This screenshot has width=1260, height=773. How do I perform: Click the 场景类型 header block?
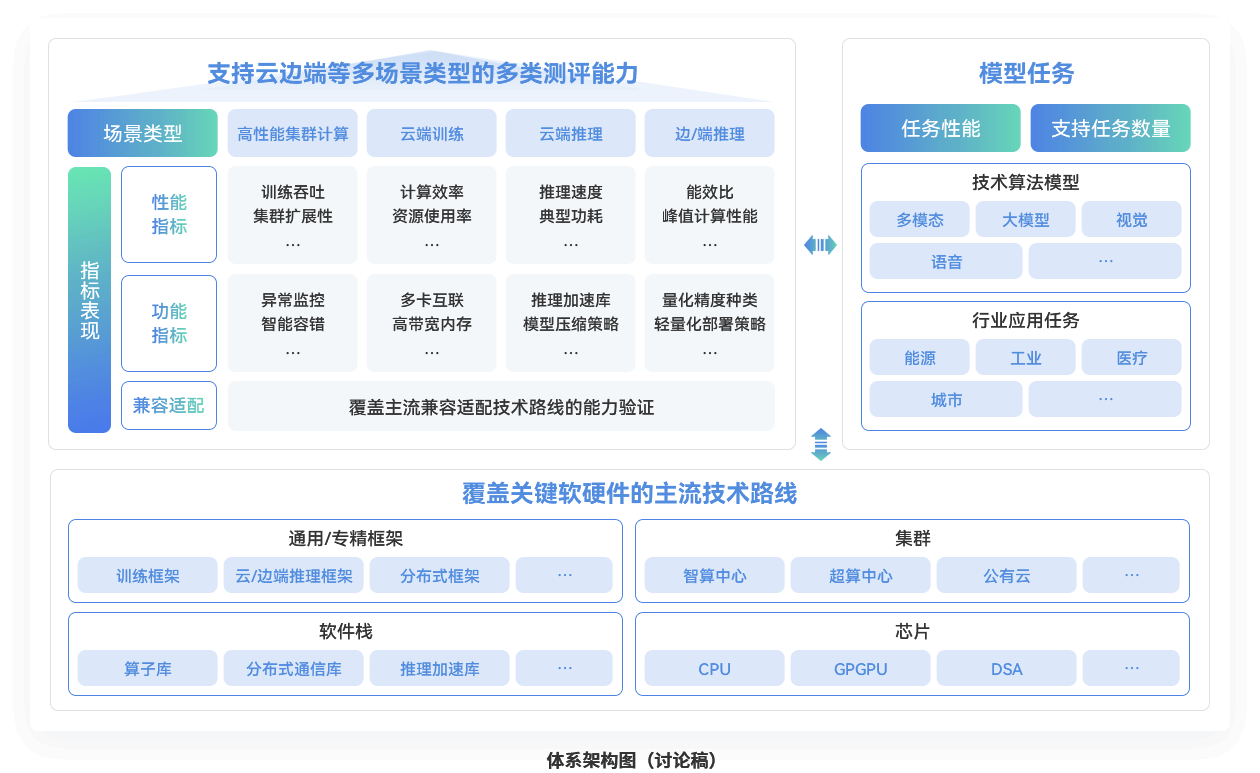click(x=142, y=133)
